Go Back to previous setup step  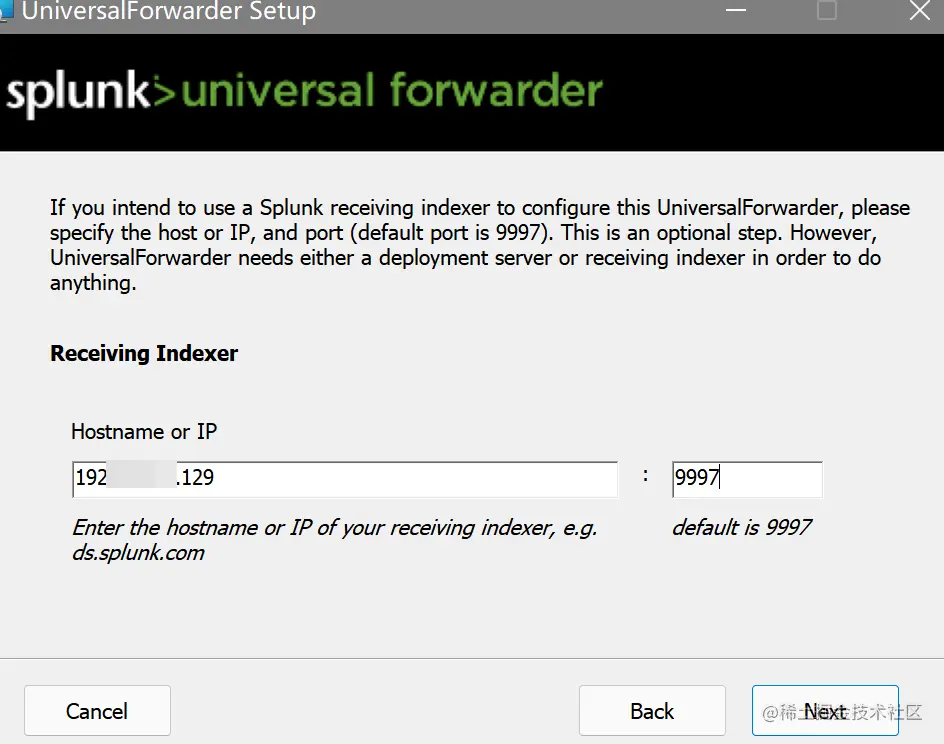(x=652, y=710)
